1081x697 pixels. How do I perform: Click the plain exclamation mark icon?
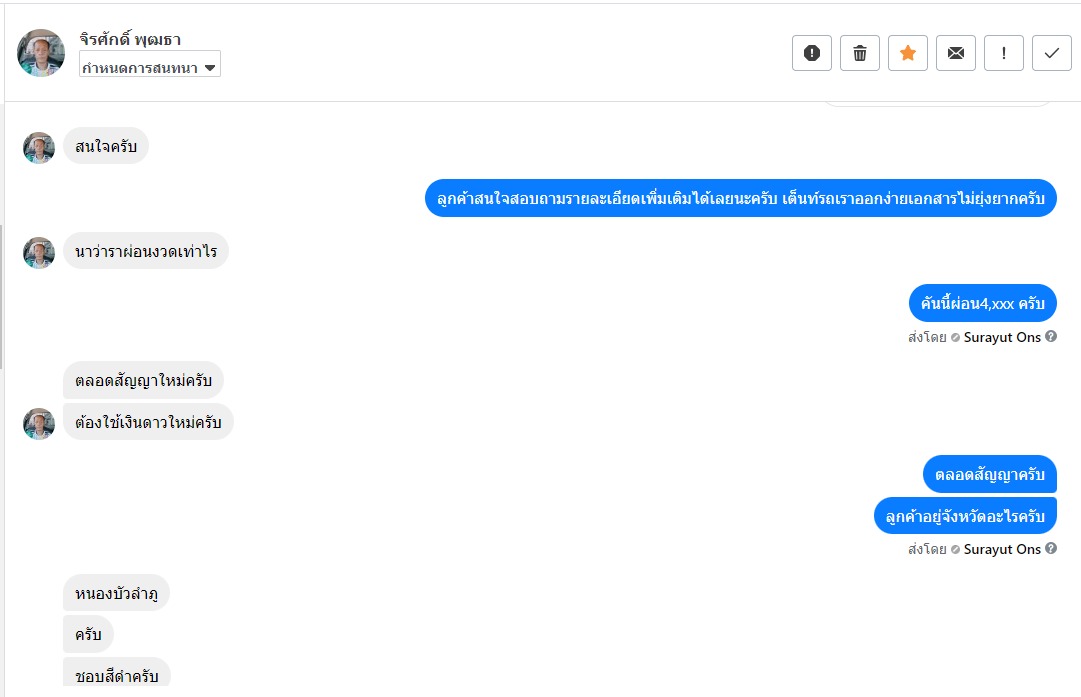1003,53
